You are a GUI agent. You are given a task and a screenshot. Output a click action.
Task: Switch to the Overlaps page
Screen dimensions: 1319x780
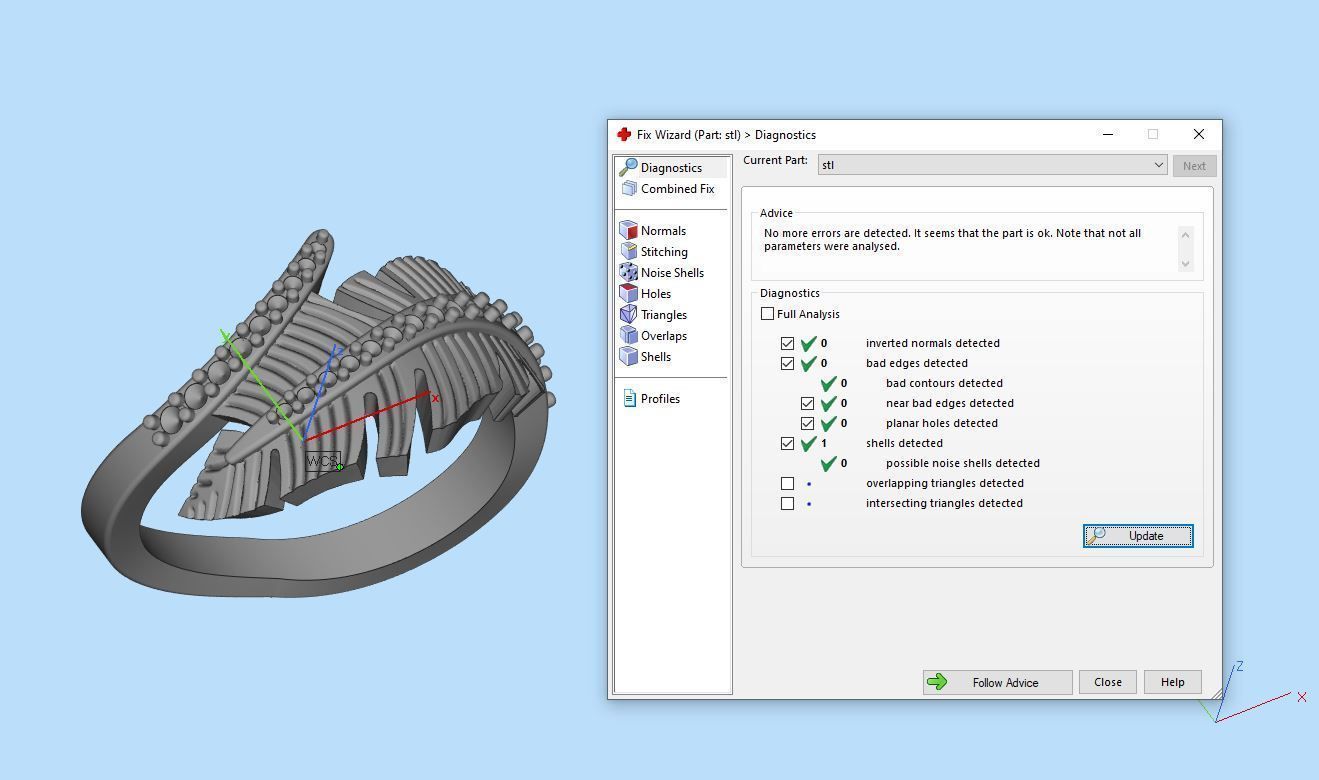pos(664,336)
